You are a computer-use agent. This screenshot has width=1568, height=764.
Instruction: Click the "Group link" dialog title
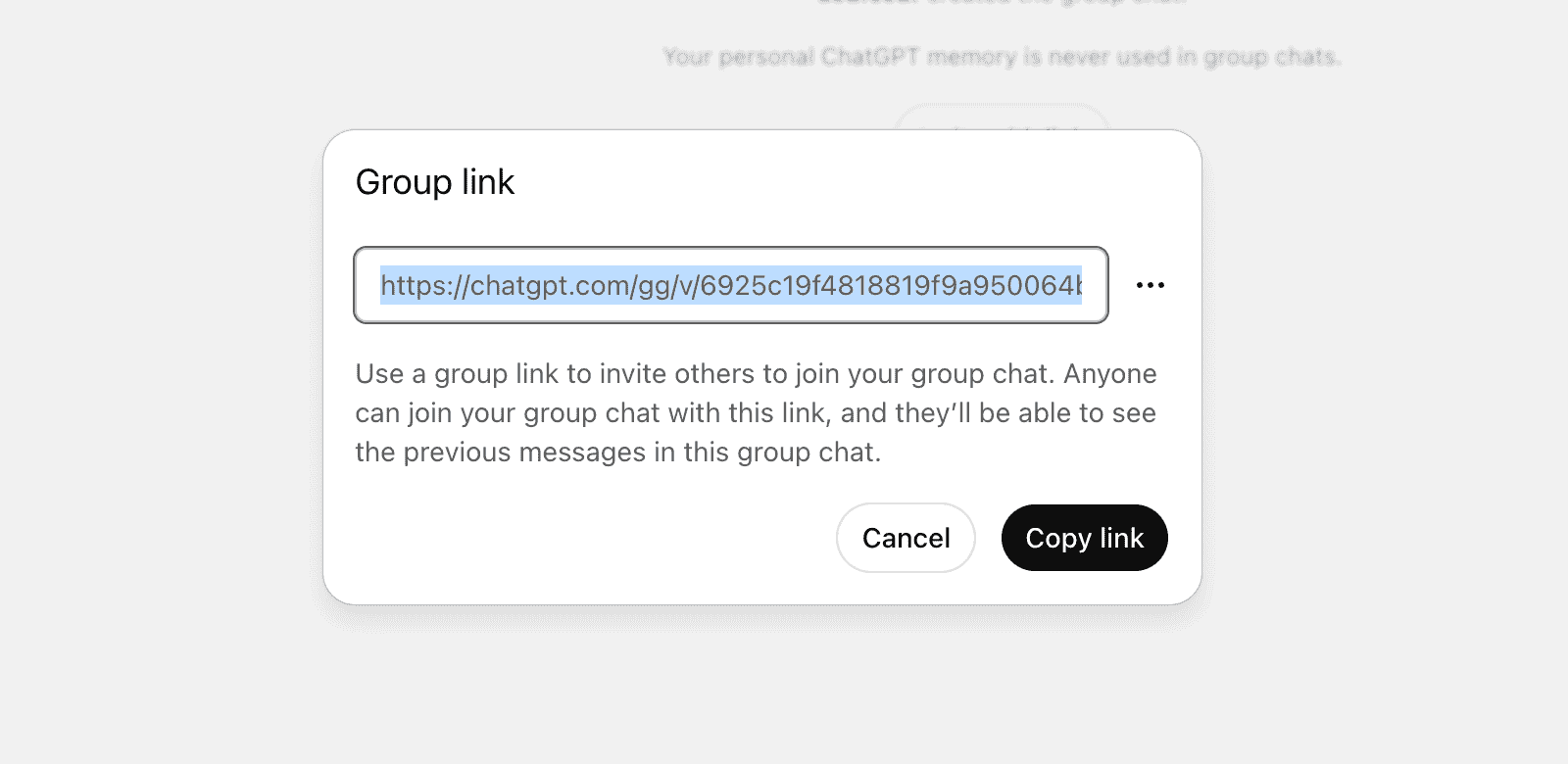click(x=434, y=182)
